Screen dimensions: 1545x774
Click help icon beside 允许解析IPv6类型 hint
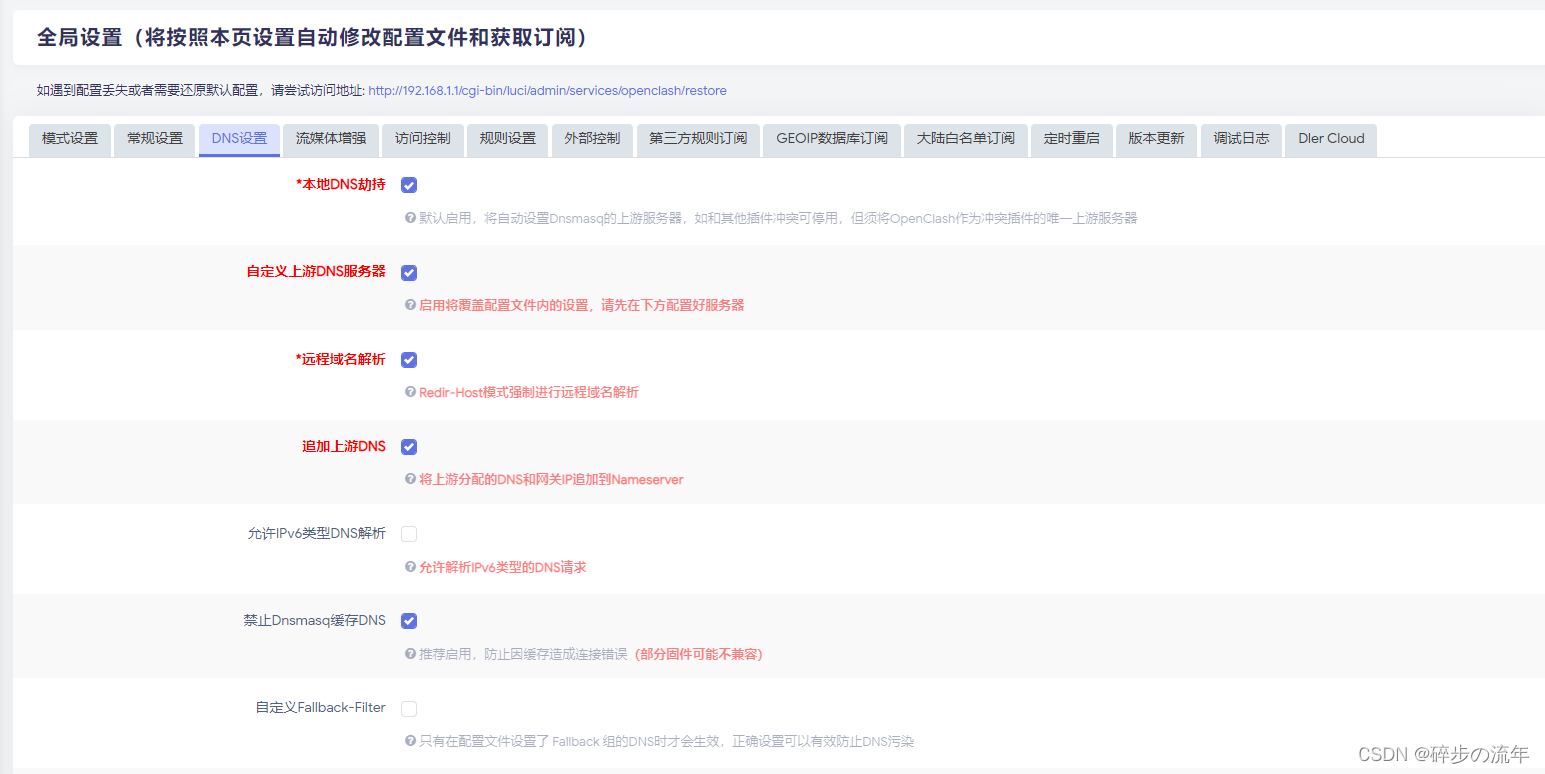click(410, 567)
